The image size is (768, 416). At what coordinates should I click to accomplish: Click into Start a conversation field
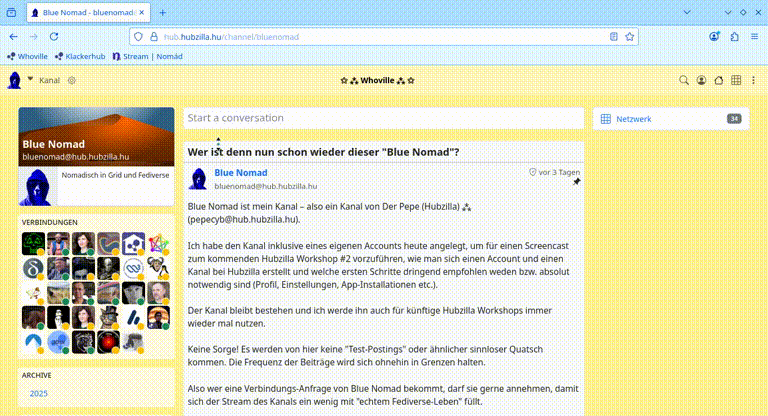(383, 118)
